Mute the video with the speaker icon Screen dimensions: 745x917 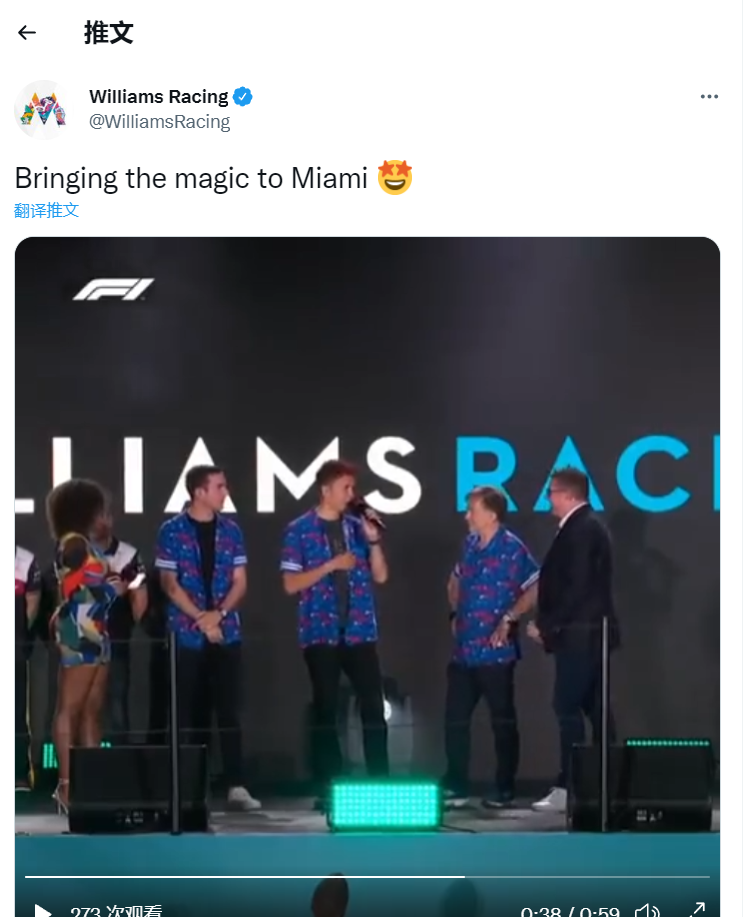[647, 910]
